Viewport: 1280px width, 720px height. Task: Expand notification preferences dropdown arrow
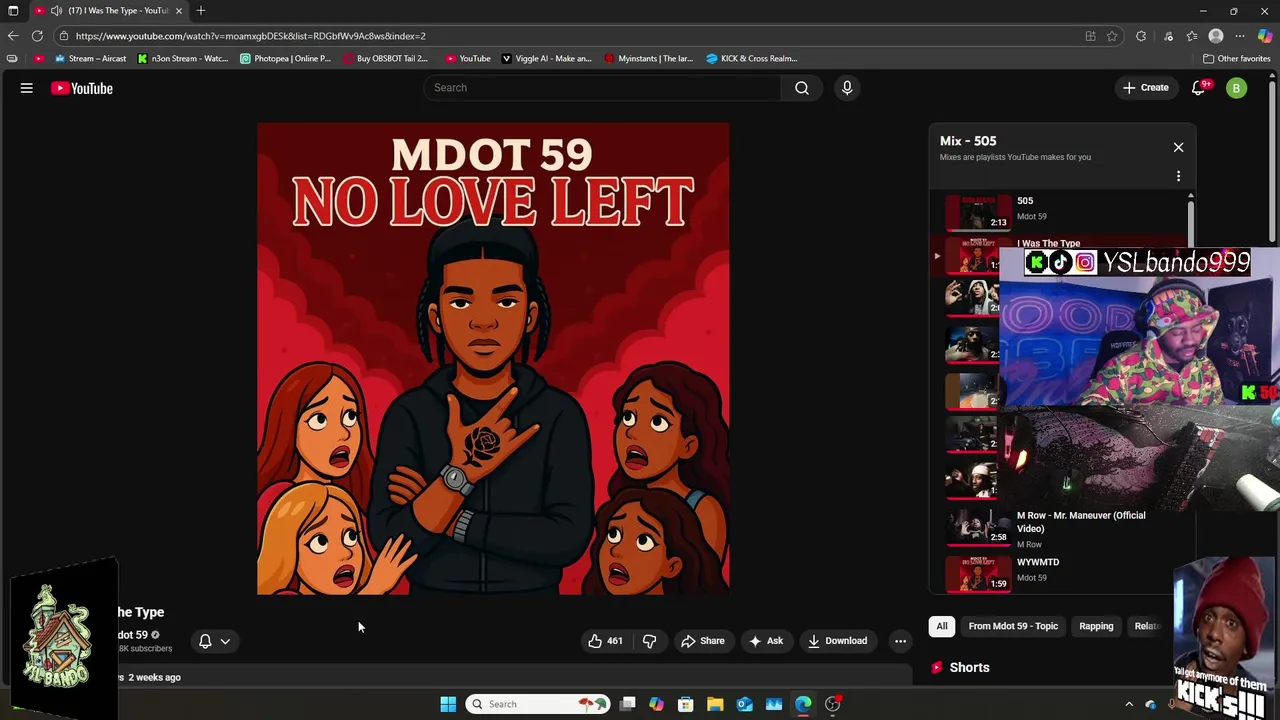point(225,641)
